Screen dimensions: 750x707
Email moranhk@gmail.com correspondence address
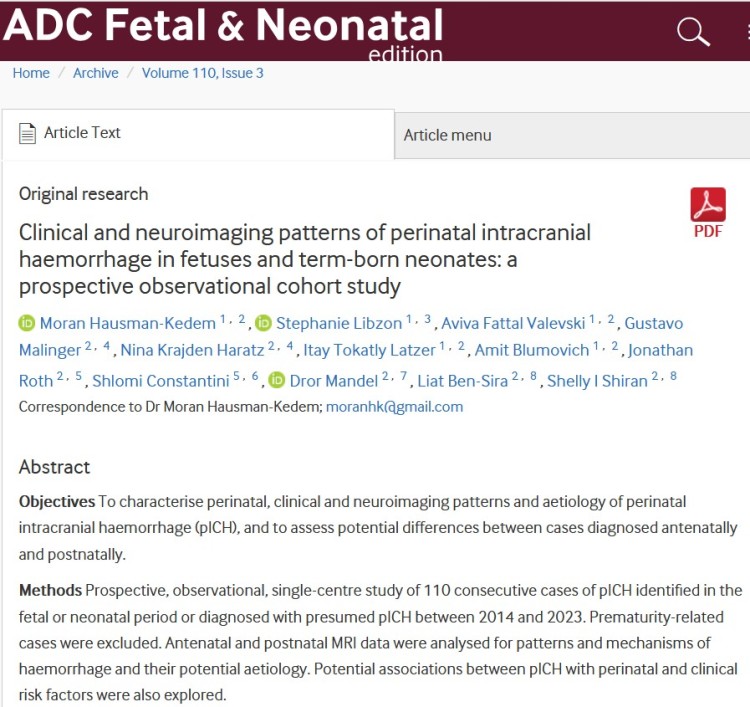(394, 407)
